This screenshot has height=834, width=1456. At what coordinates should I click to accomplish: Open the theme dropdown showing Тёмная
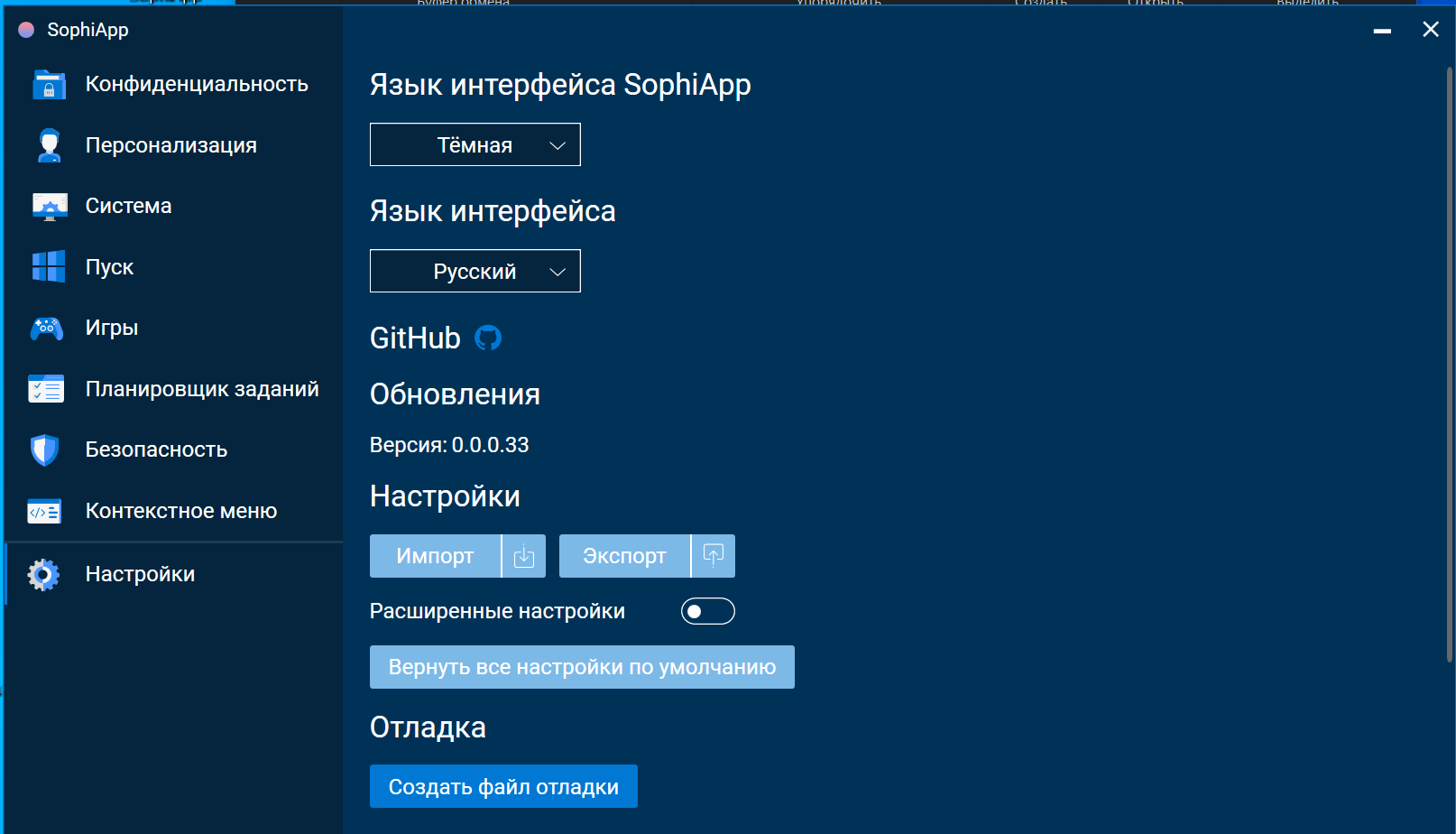(x=475, y=144)
